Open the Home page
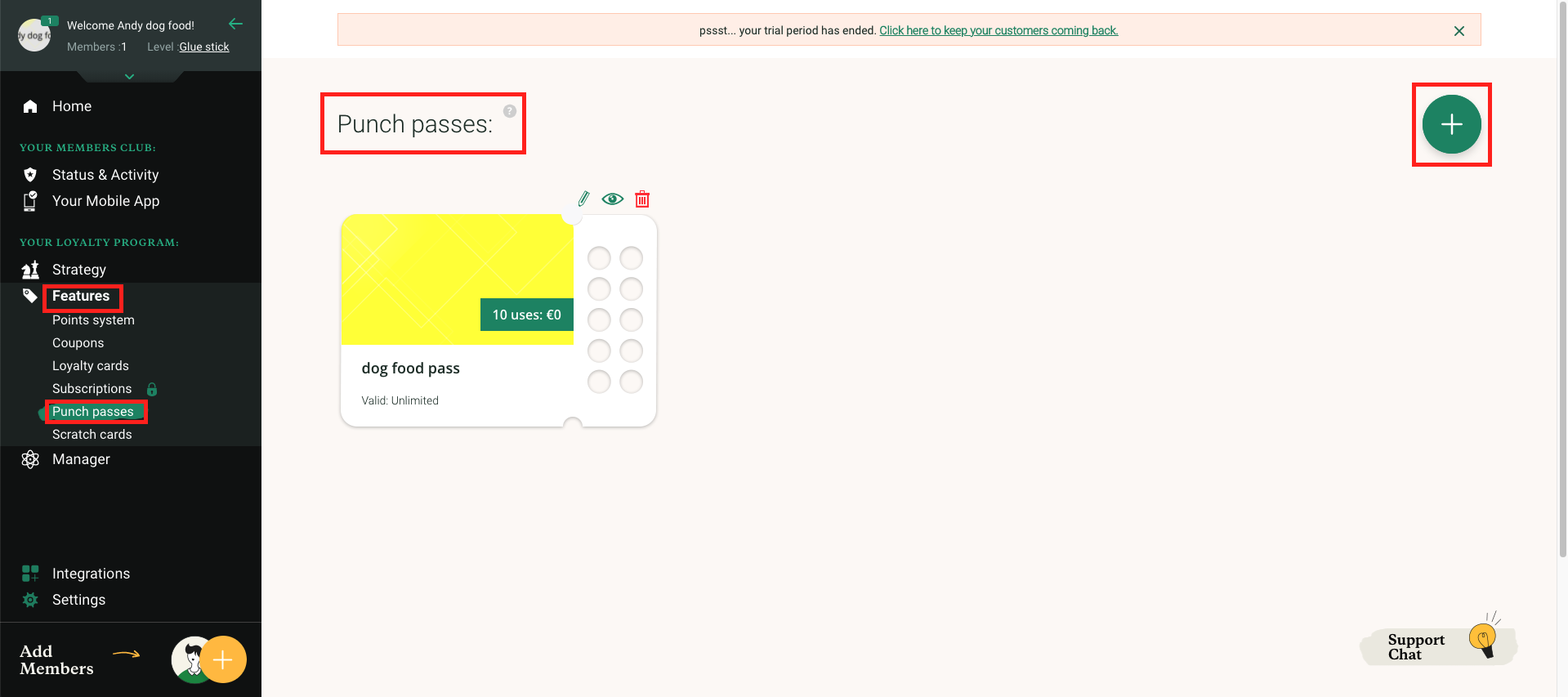1568x697 pixels. point(72,106)
